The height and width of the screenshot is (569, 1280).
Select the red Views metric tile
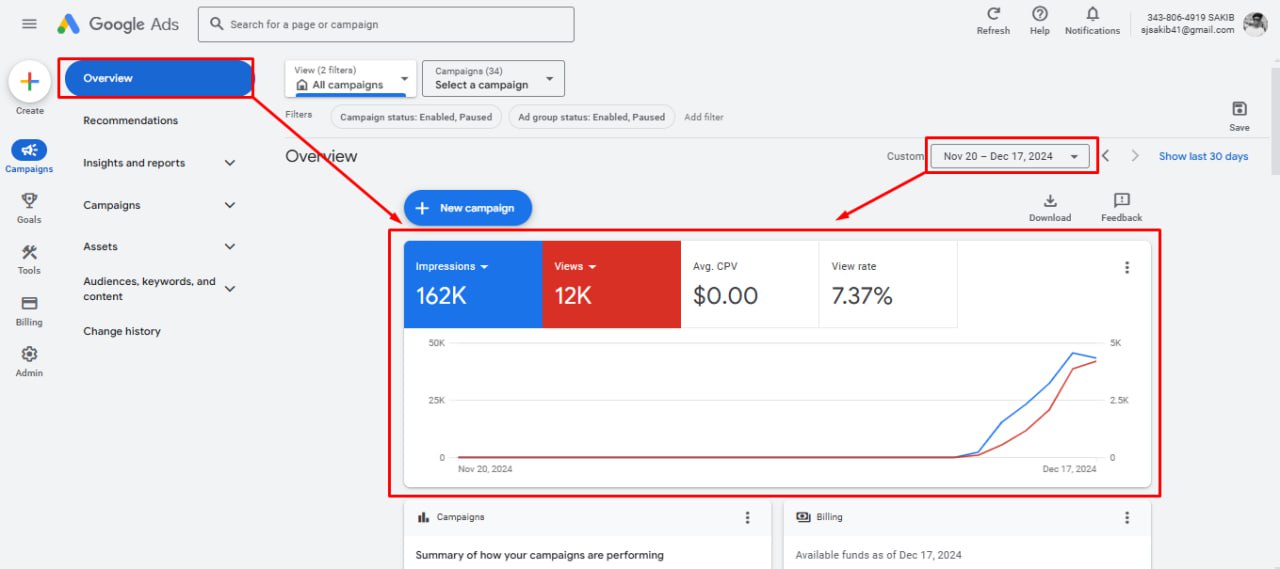[x=611, y=284]
